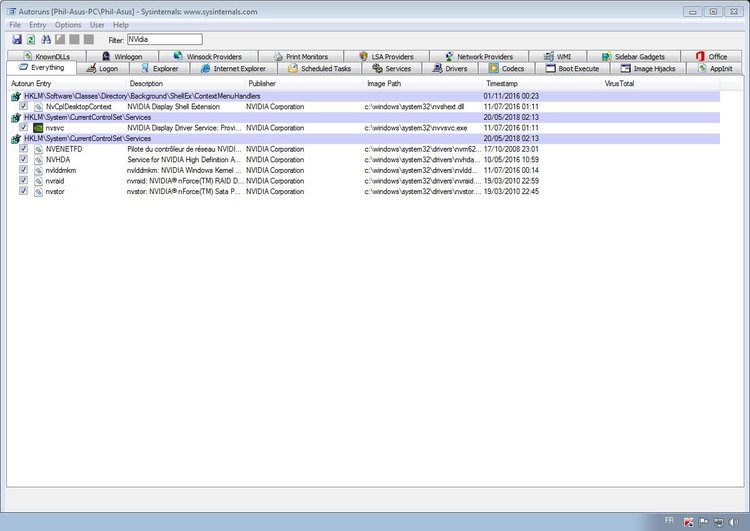
Task: Open the volume speaker tray icon
Action: pos(733,522)
